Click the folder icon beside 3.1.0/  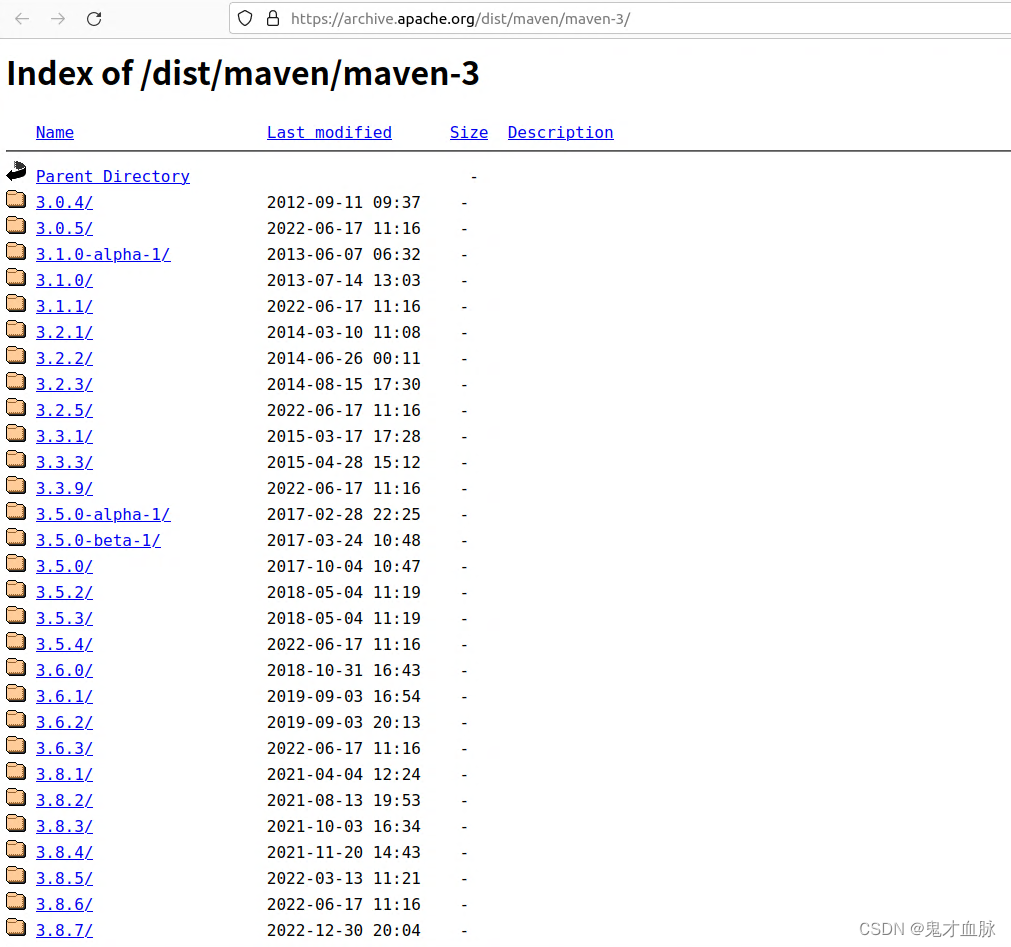(x=16, y=277)
